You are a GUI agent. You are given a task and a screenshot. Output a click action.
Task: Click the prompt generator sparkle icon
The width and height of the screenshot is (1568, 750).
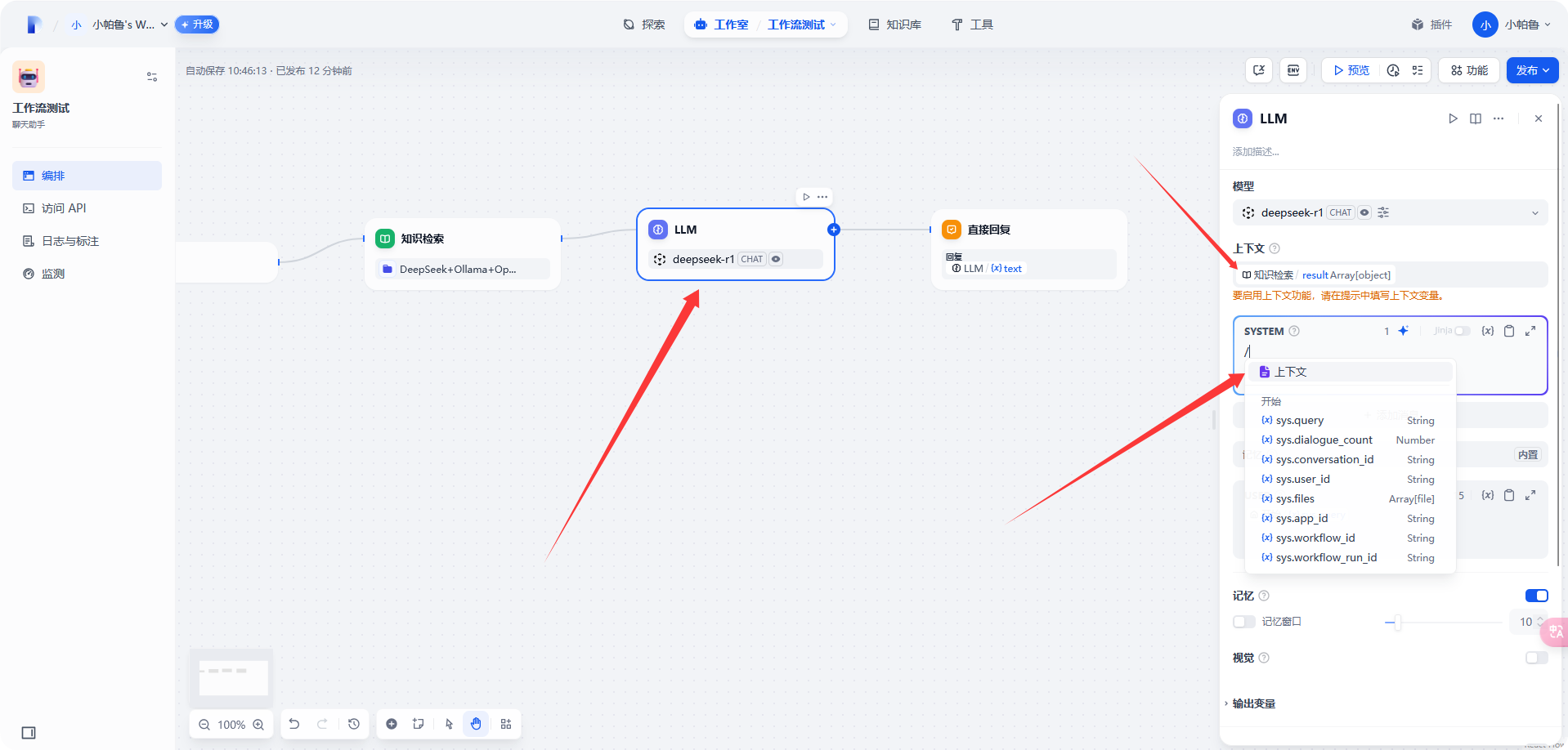pos(1403,331)
